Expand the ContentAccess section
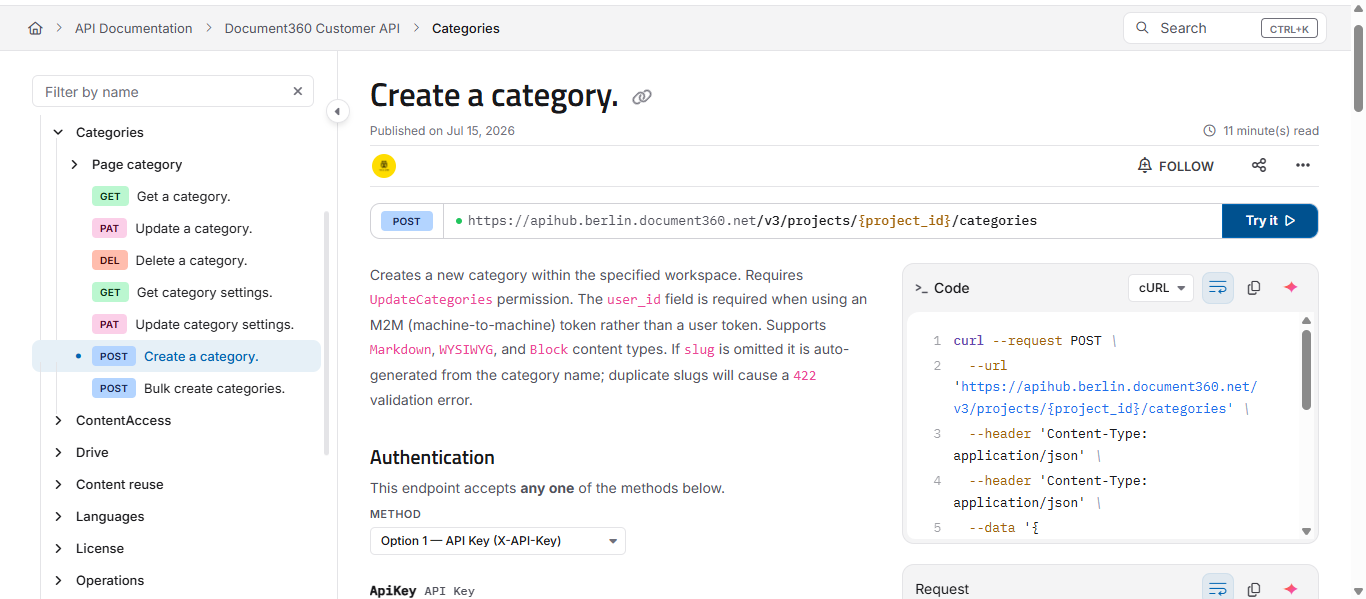This screenshot has width=1366, height=599. (x=58, y=420)
